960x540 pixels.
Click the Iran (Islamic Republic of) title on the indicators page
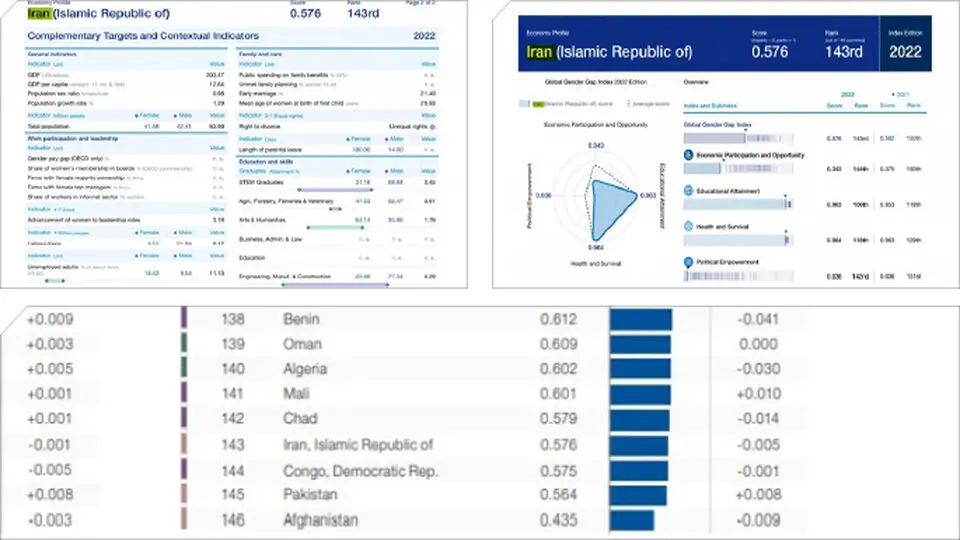tap(99, 13)
